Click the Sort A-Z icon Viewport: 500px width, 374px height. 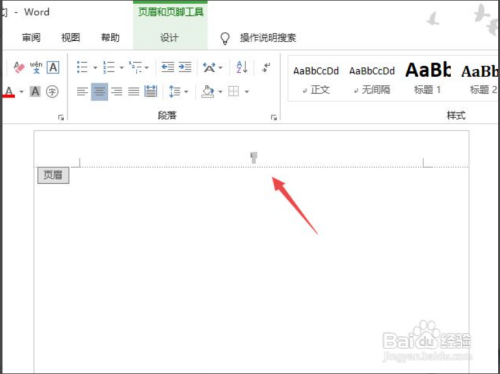click(242, 67)
